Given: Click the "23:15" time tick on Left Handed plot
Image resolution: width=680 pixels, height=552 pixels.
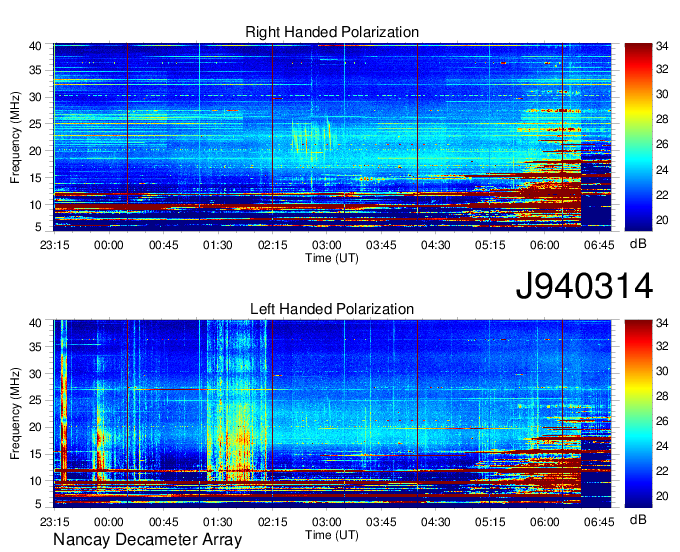Looking at the screenshot, I should point(54,522).
